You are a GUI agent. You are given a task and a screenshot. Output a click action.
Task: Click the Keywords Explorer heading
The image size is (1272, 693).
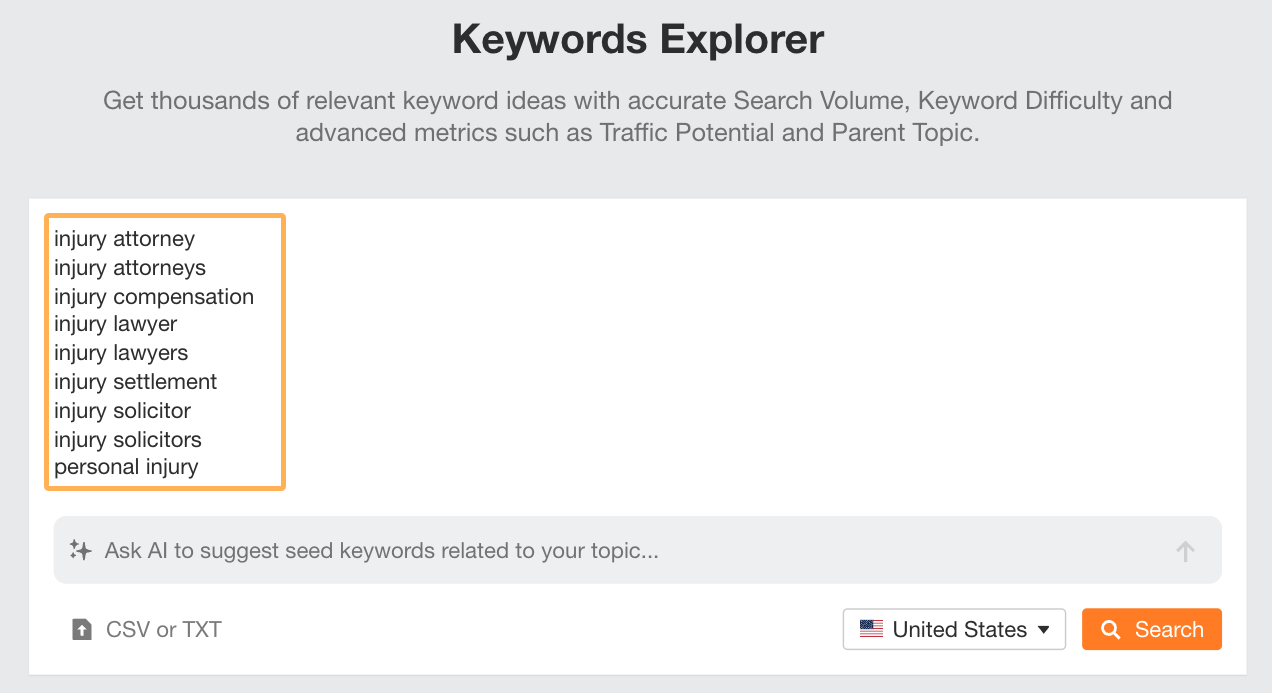coord(638,40)
